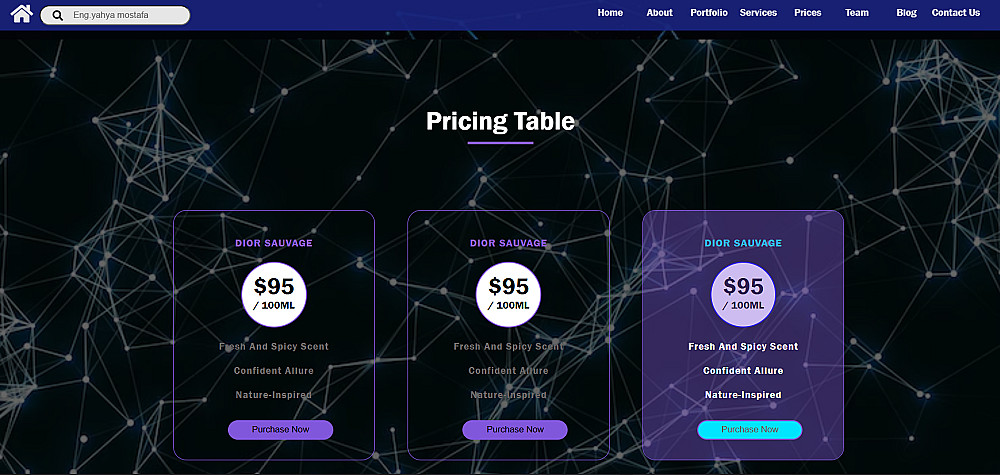The image size is (1000, 475).
Task: Open Portfolio in the navigation bar
Action: pos(709,13)
